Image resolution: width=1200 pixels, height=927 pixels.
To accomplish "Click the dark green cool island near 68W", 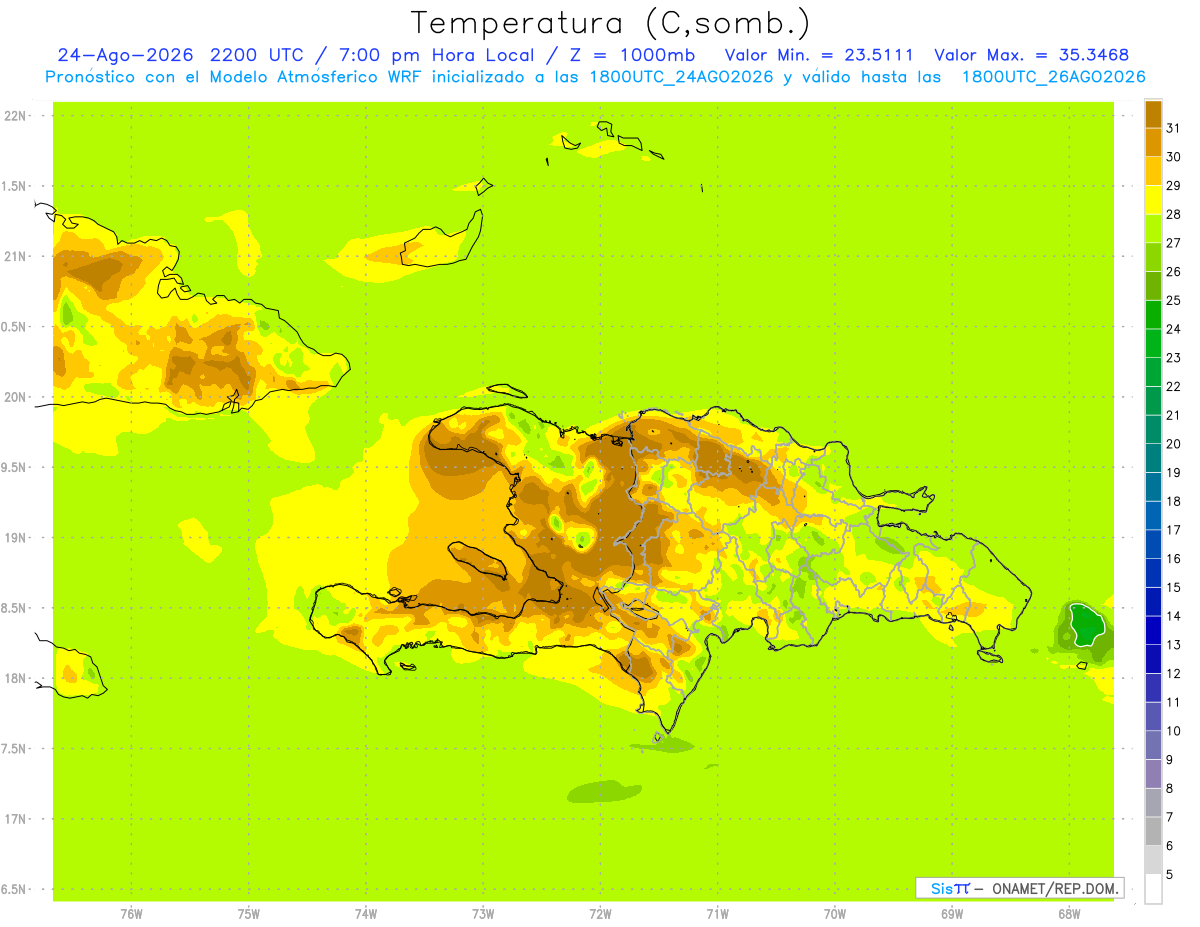I will pyautogui.click(x=1085, y=625).
